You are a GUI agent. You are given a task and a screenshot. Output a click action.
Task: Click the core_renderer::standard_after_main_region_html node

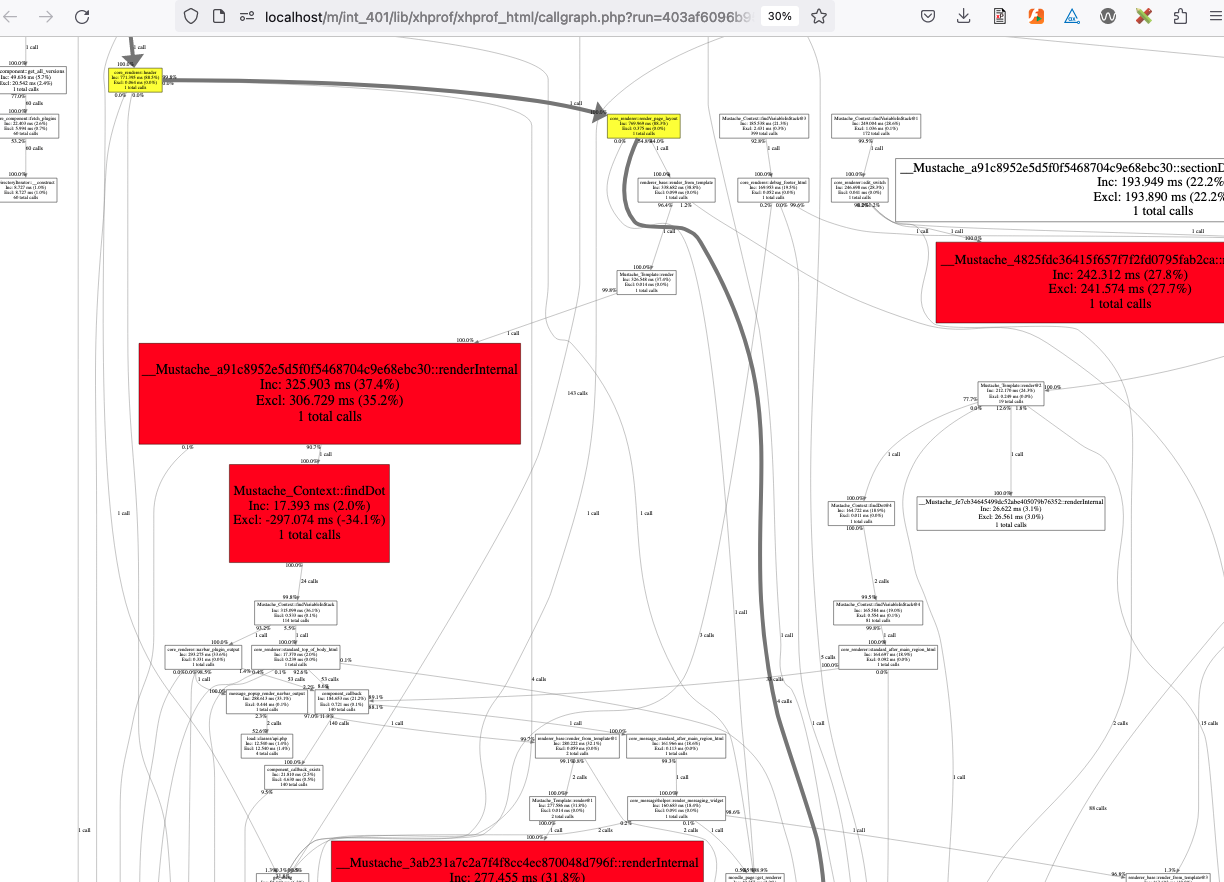[x=888, y=656]
